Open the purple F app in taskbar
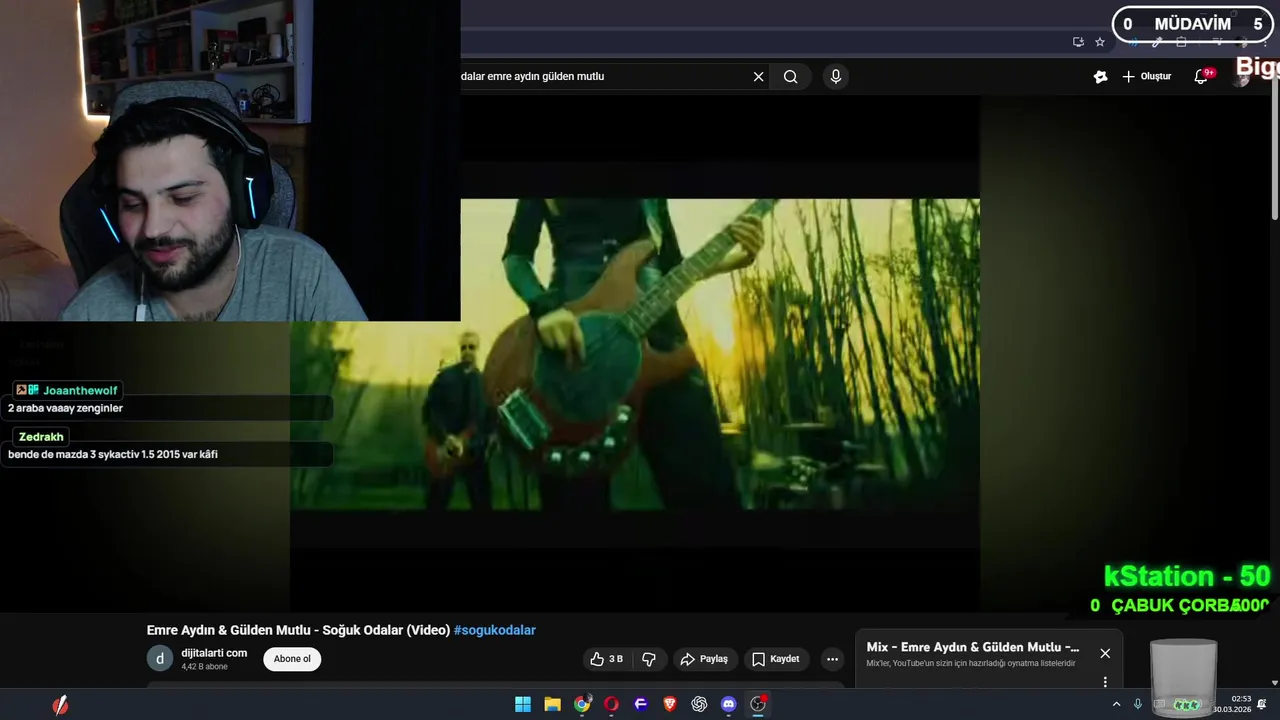The height and width of the screenshot is (720, 1280). [641, 704]
